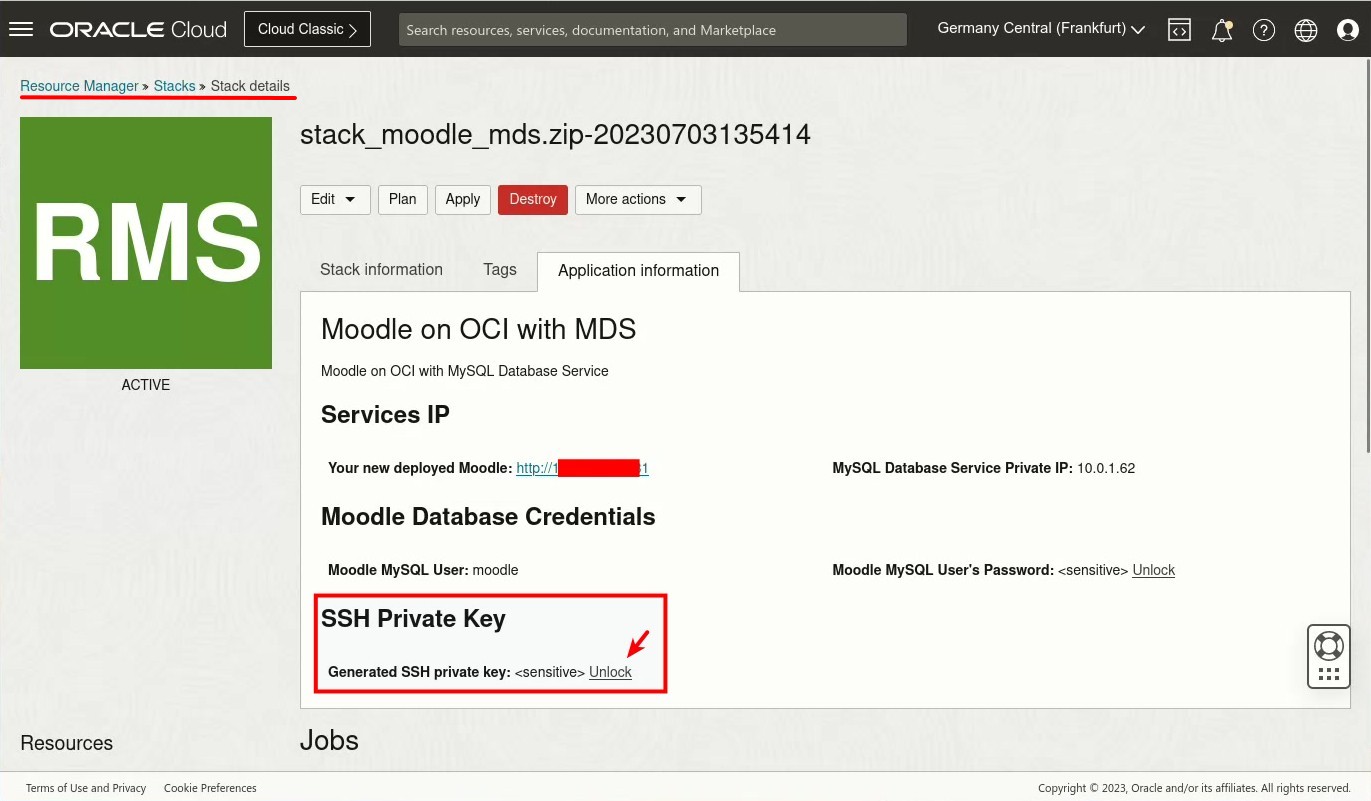Navigate back using the Stacks breadcrumb
This screenshot has width=1371, height=801.
(x=174, y=86)
